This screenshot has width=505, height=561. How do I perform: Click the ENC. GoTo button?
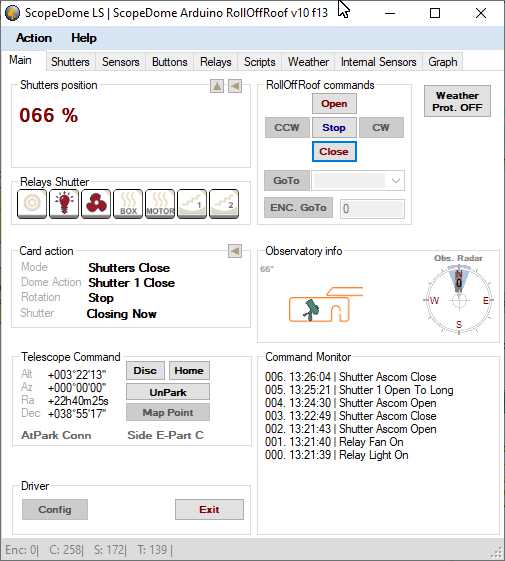coord(298,208)
